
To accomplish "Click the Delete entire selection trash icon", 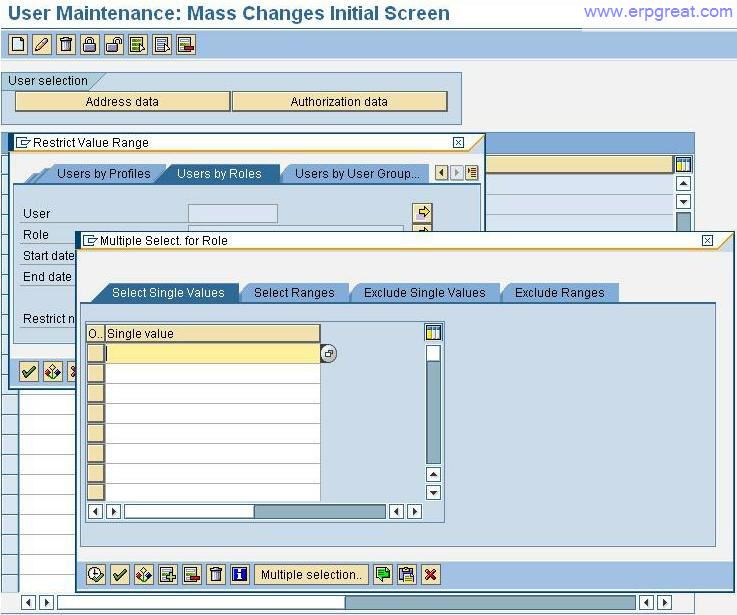I will tap(216, 575).
